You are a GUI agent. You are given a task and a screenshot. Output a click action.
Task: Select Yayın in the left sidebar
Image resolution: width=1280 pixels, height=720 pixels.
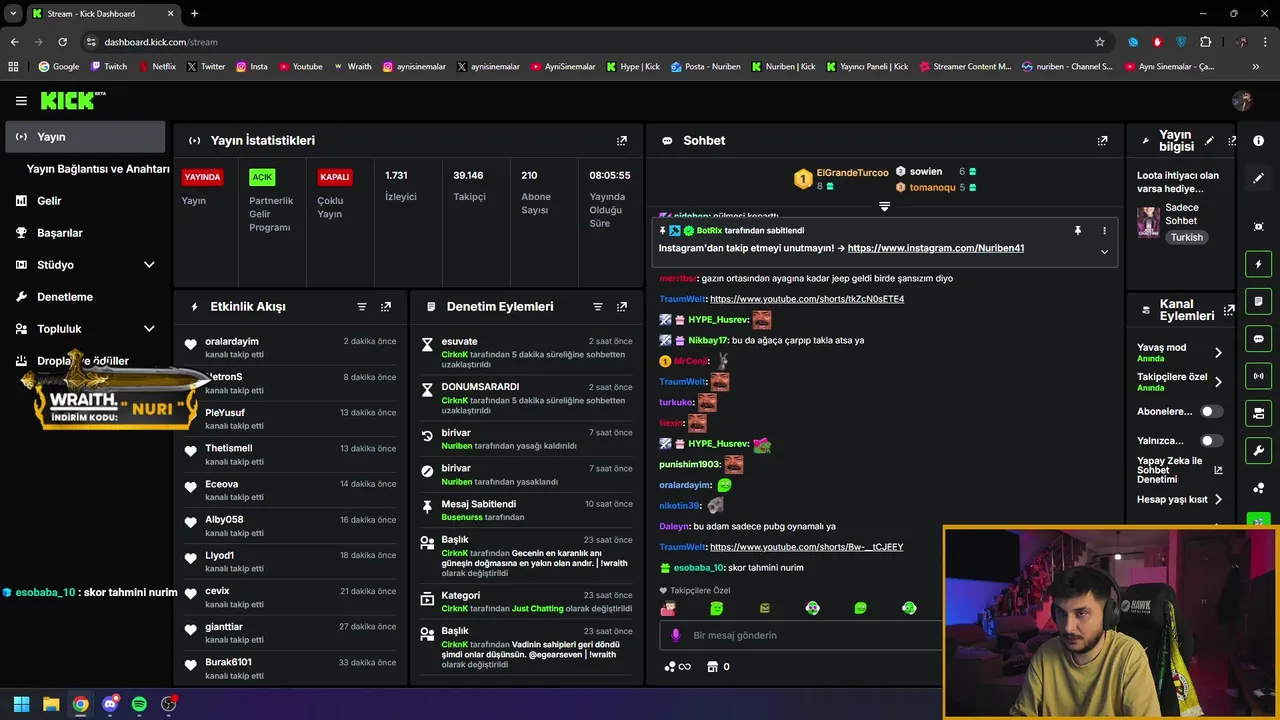tap(85, 137)
